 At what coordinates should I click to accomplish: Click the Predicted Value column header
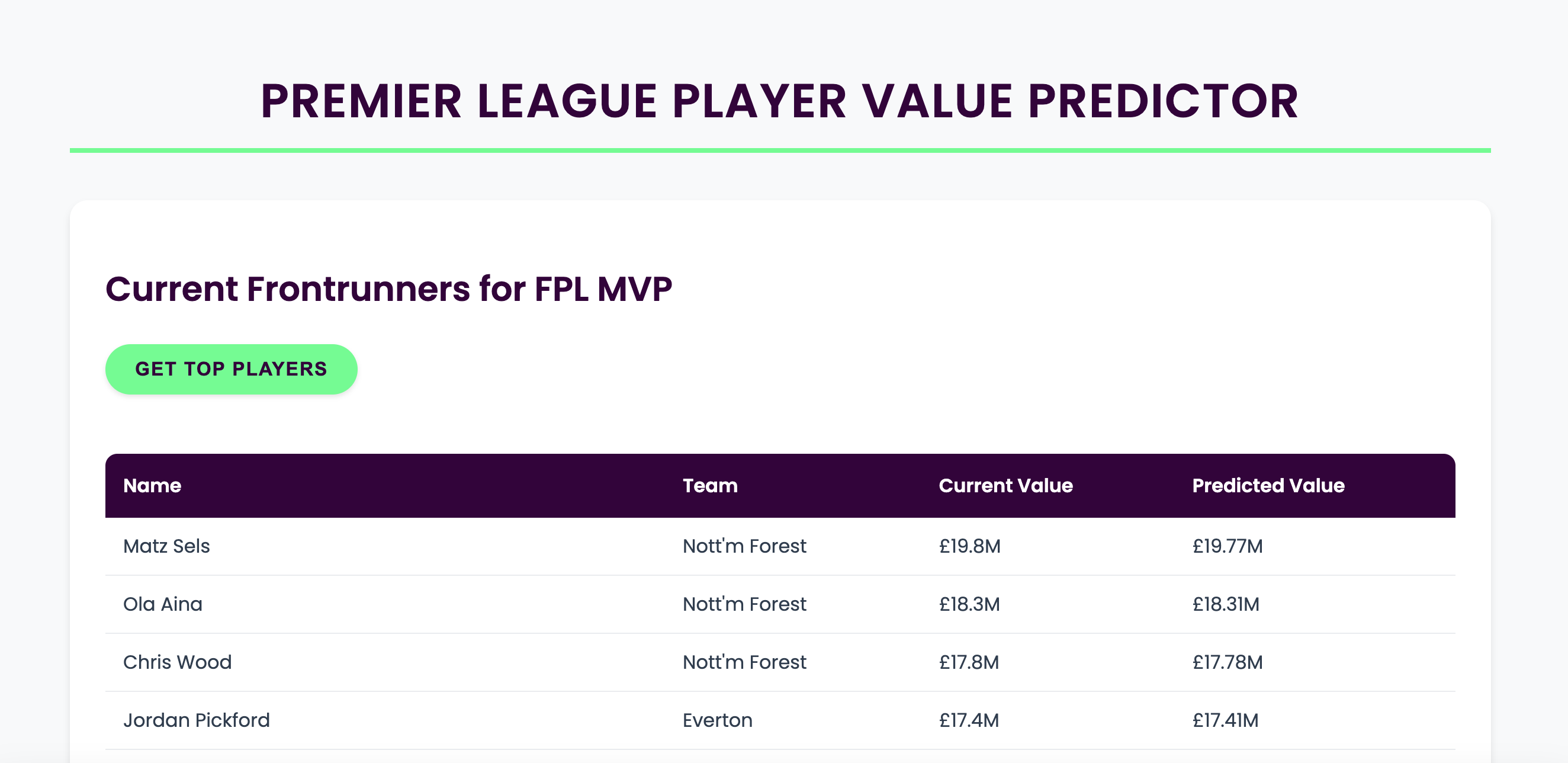click(1268, 485)
